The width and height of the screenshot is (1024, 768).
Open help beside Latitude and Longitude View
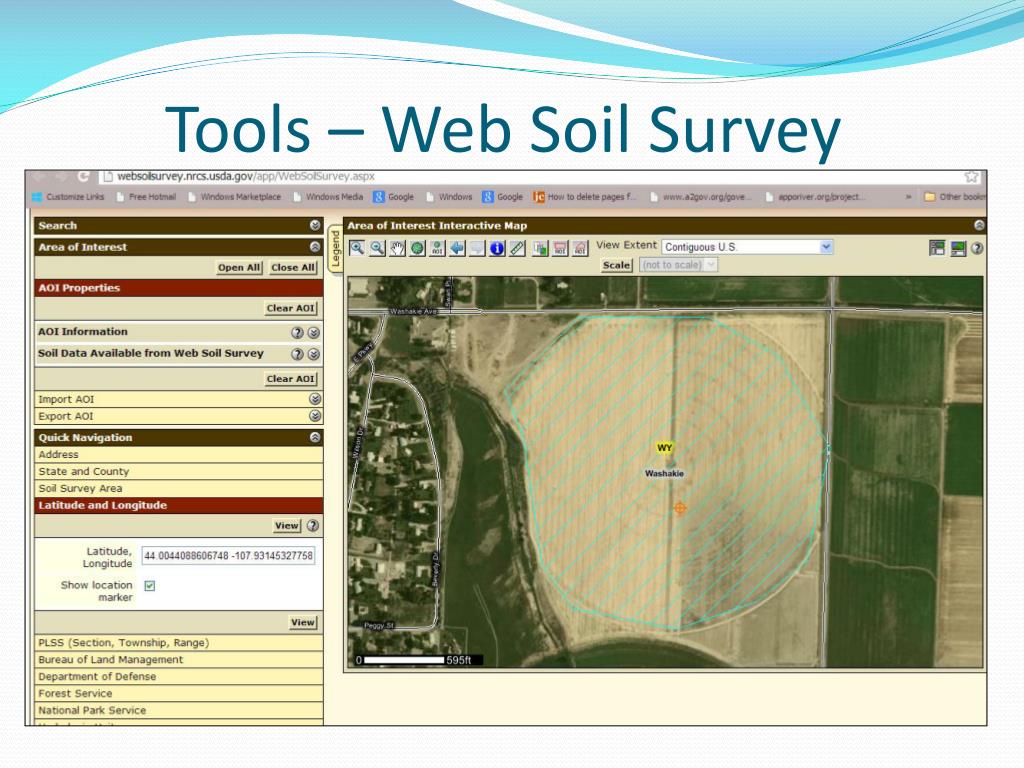click(313, 525)
